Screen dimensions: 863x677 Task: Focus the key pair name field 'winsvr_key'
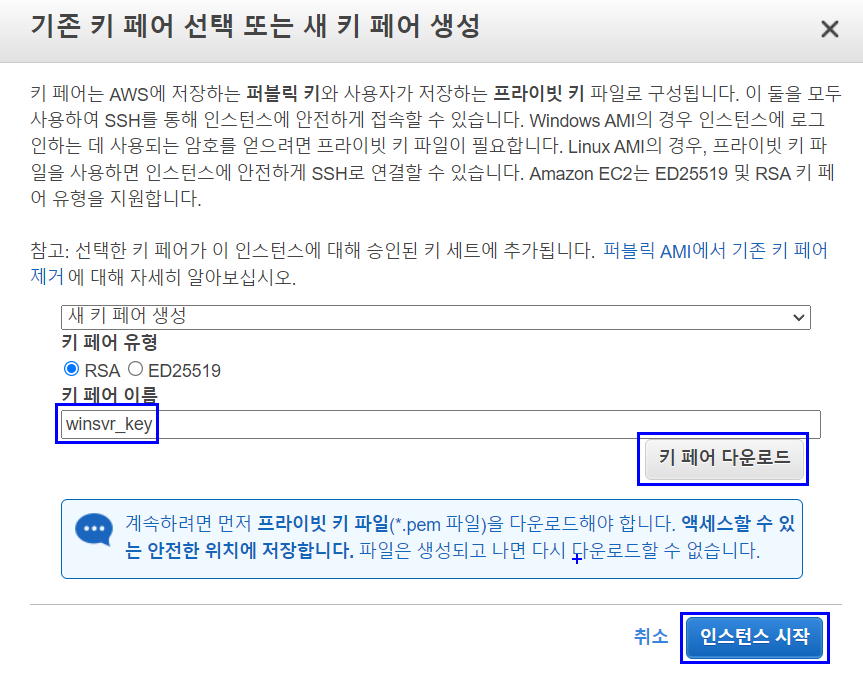click(x=440, y=424)
